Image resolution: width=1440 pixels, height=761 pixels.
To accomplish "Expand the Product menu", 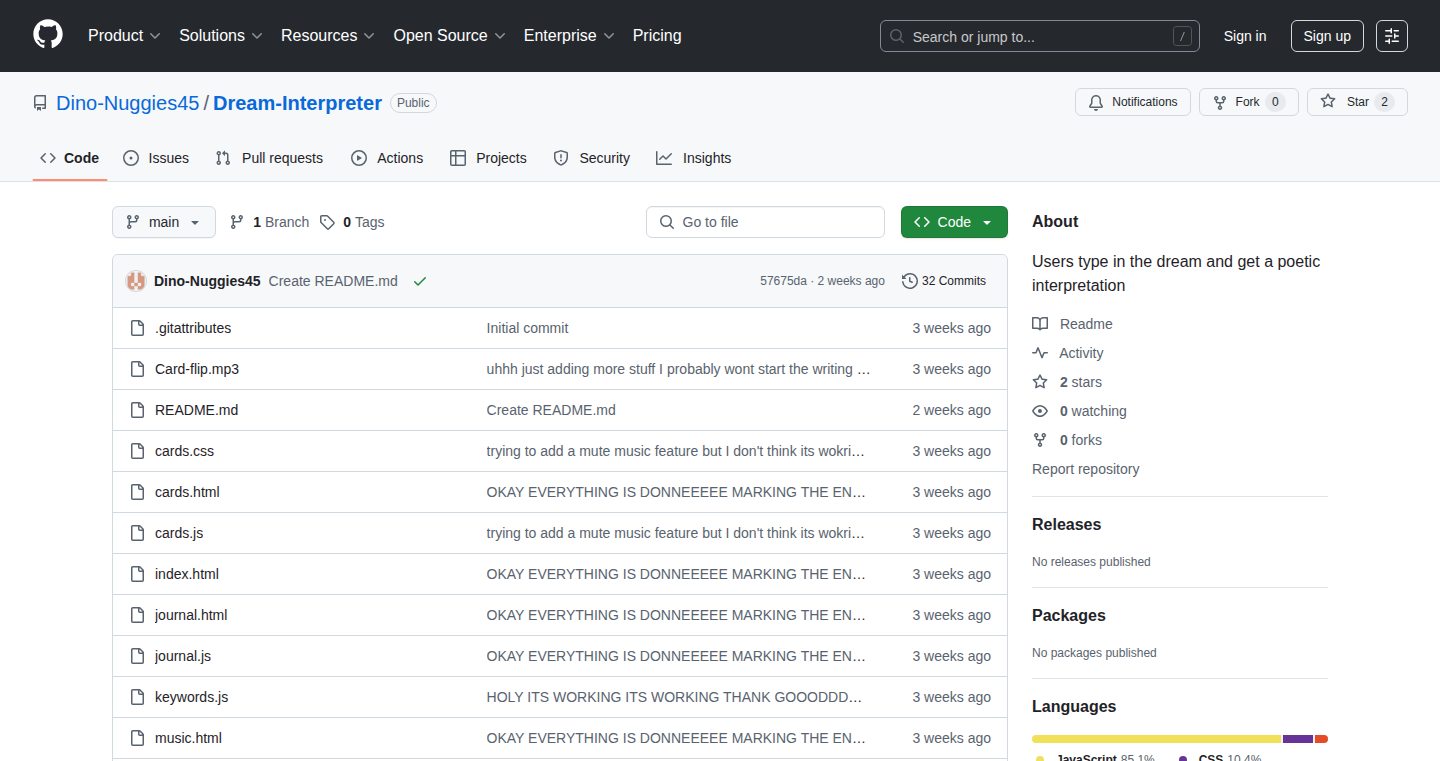I will point(124,36).
